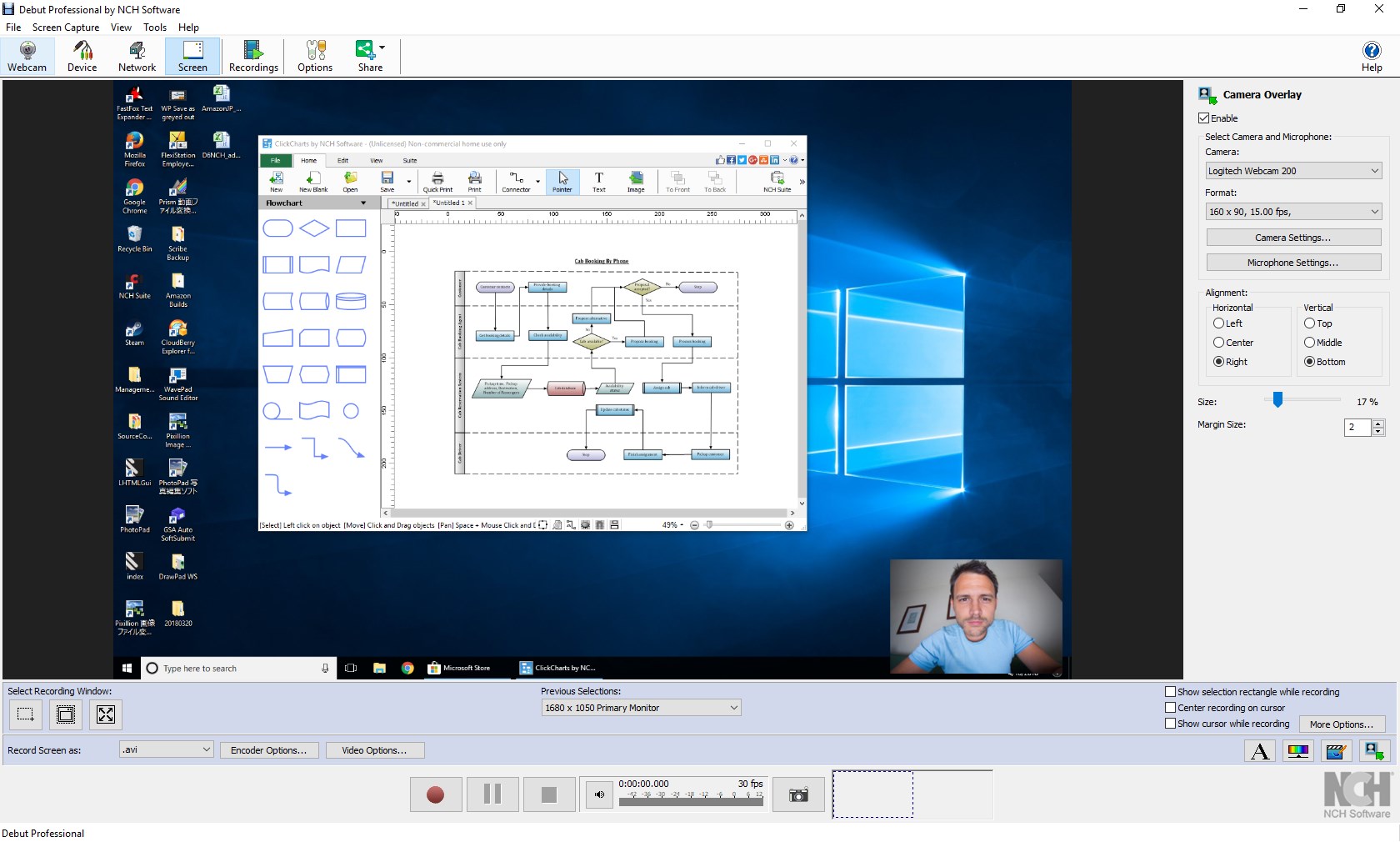1400x842 pixels.
Task: Open the Recordings list
Action: (252, 56)
